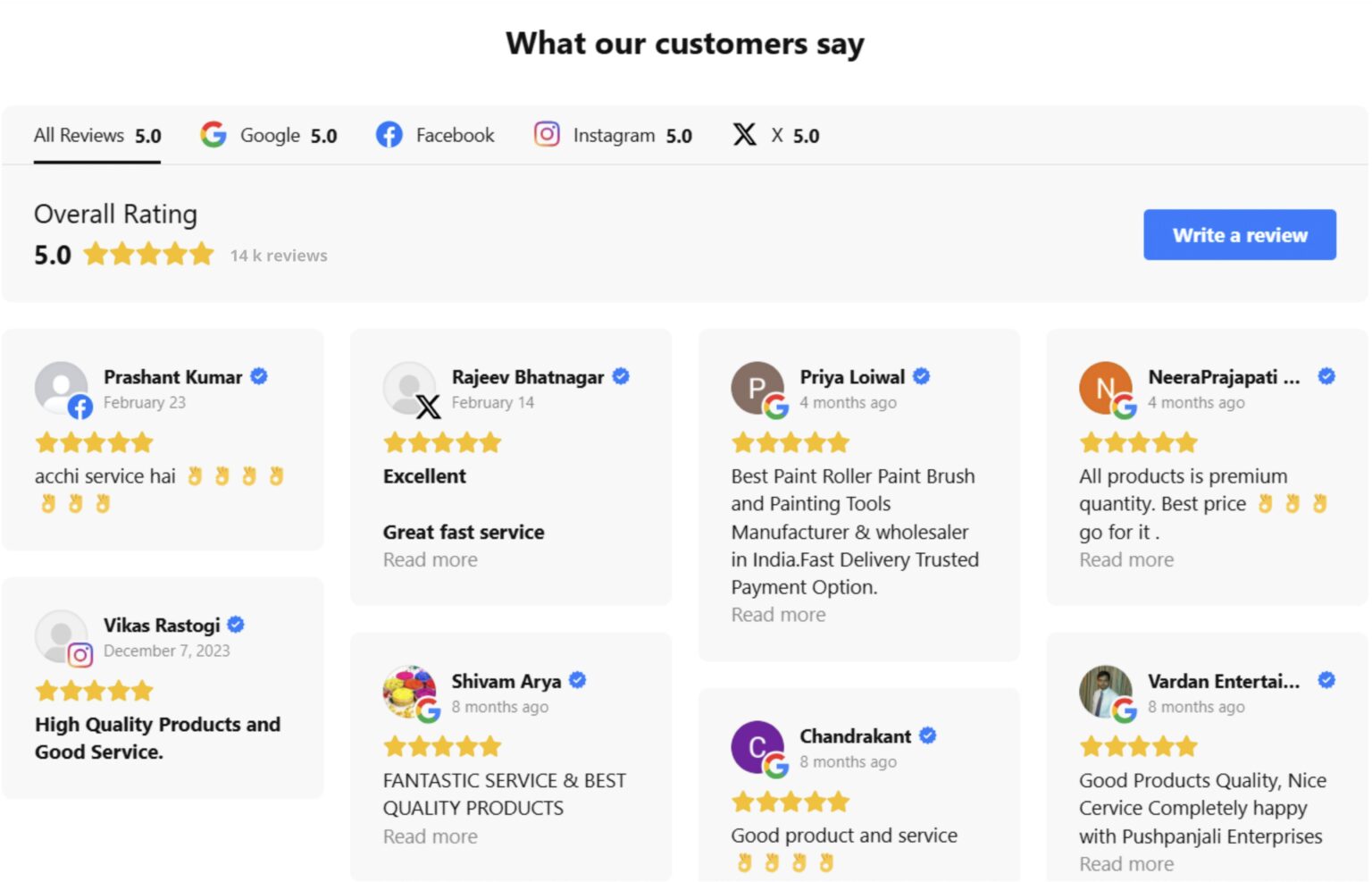Click Vikas Rastogi's Instagram avatar badge

80,656
